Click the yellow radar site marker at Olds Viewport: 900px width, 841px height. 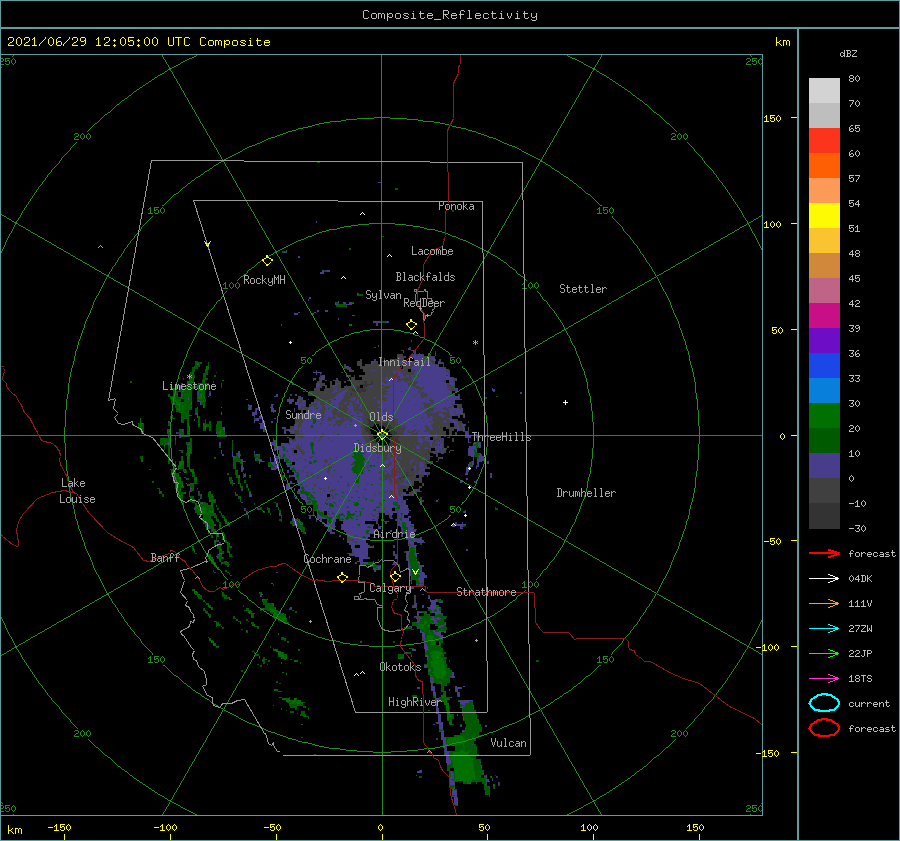[x=382, y=435]
